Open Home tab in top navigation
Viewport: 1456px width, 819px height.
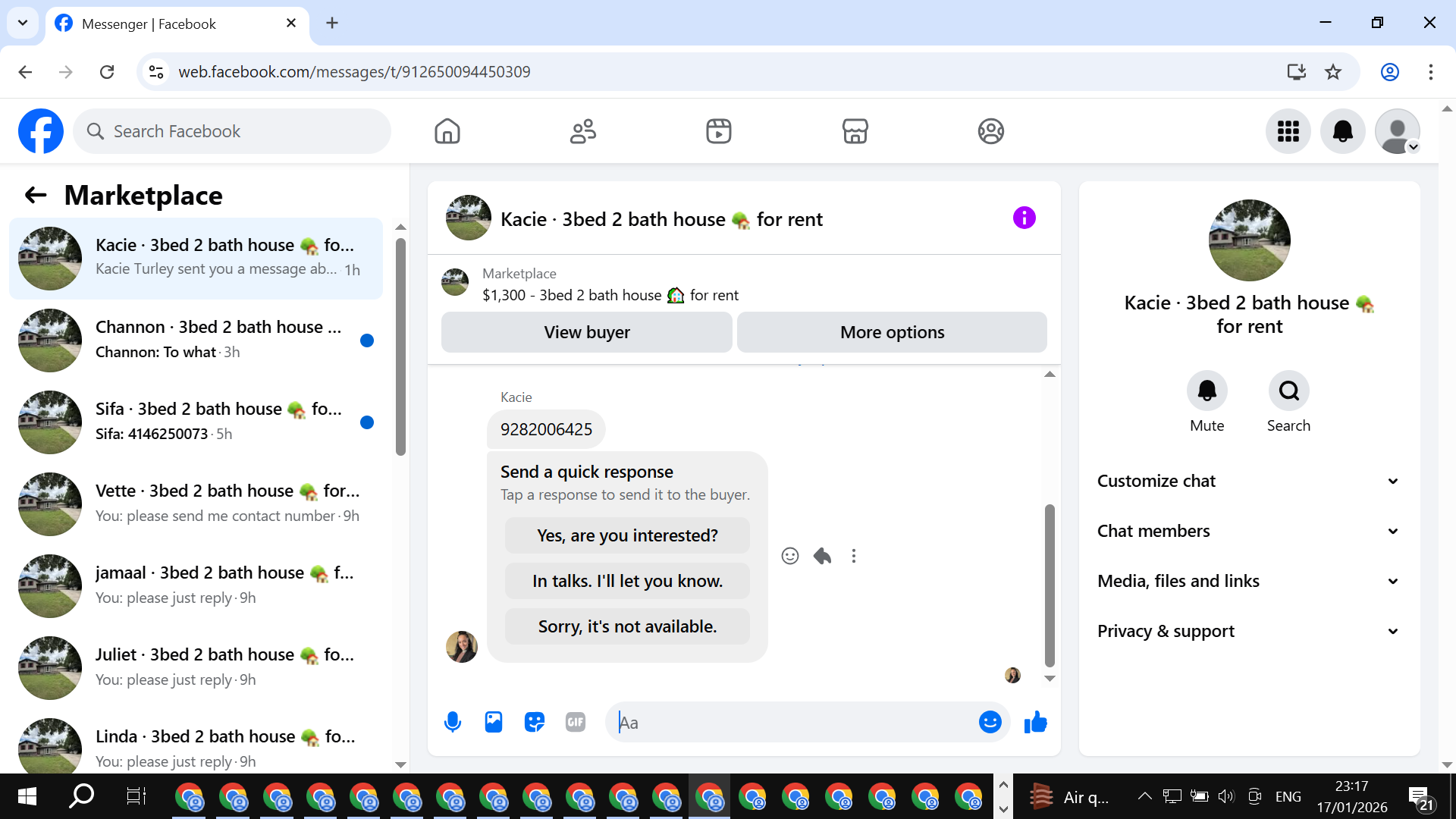tap(447, 131)
